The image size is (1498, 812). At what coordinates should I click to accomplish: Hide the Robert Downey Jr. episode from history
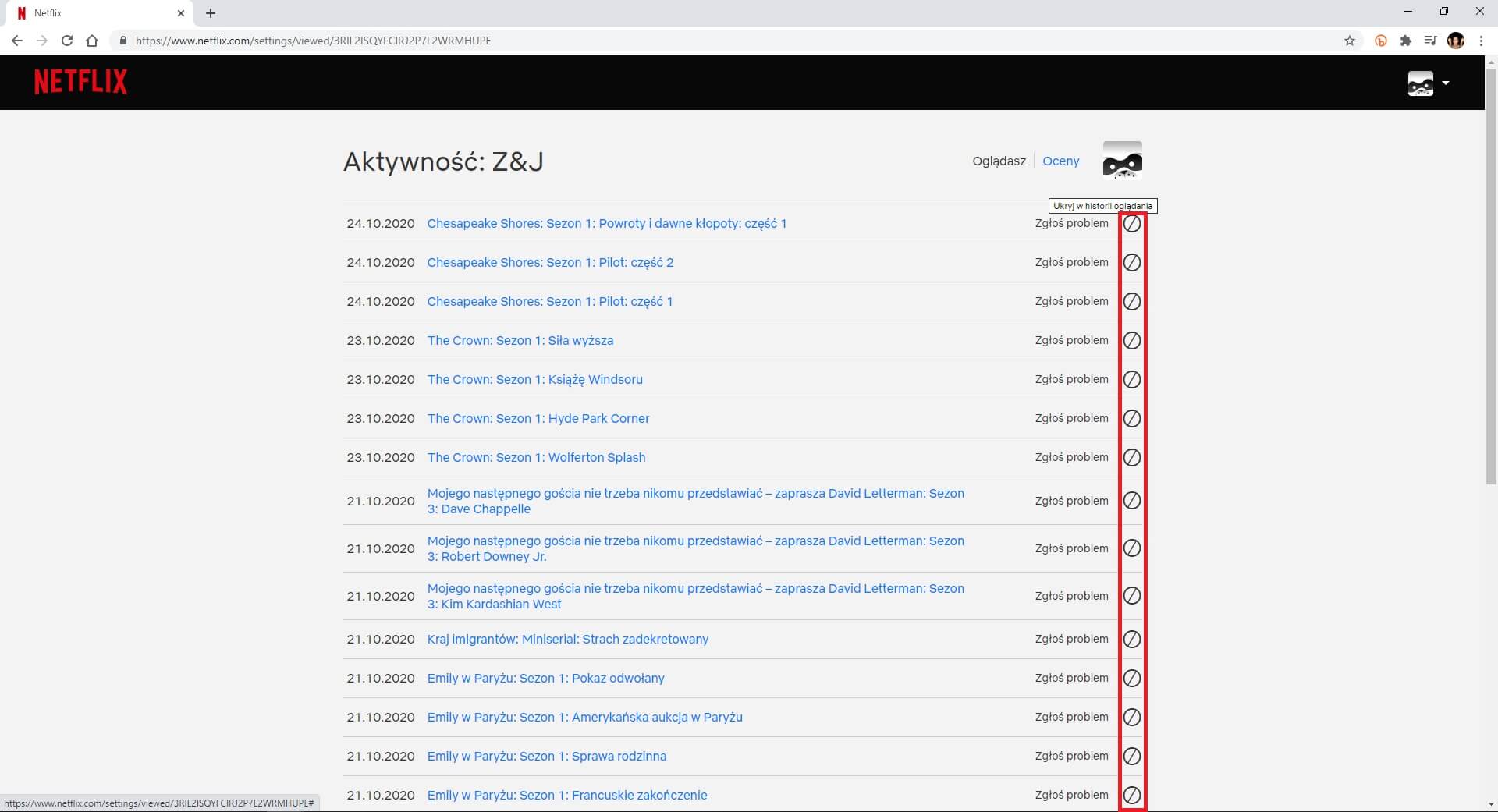coord(1131,548)
